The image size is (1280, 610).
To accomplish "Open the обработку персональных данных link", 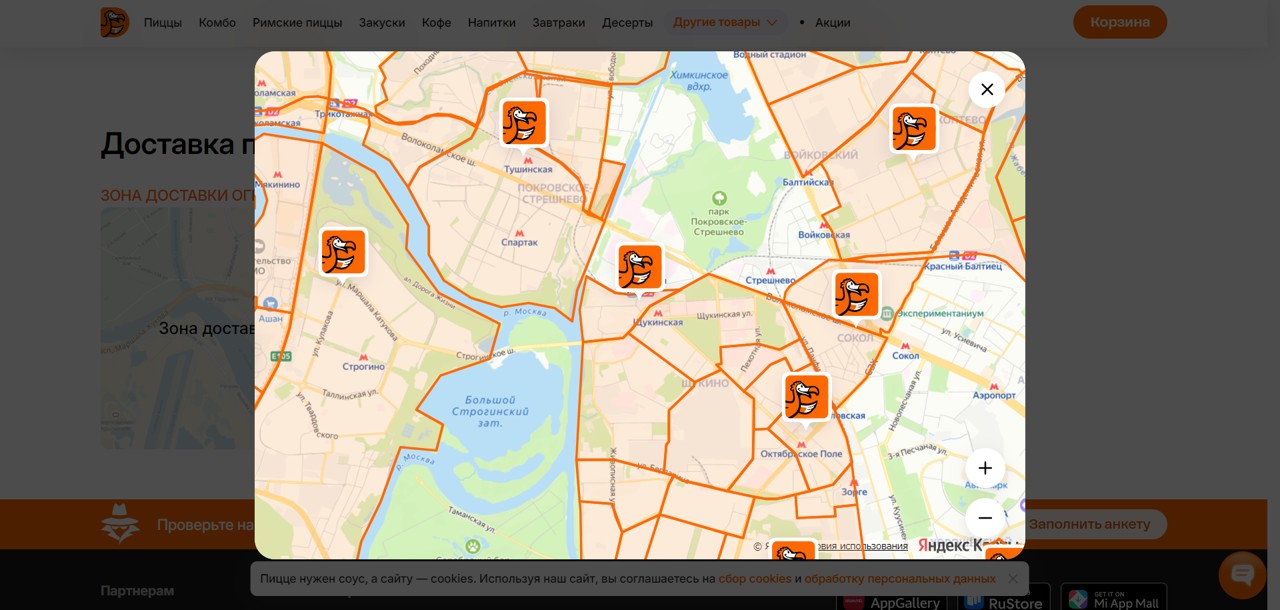I will click(x=900, y=579).
